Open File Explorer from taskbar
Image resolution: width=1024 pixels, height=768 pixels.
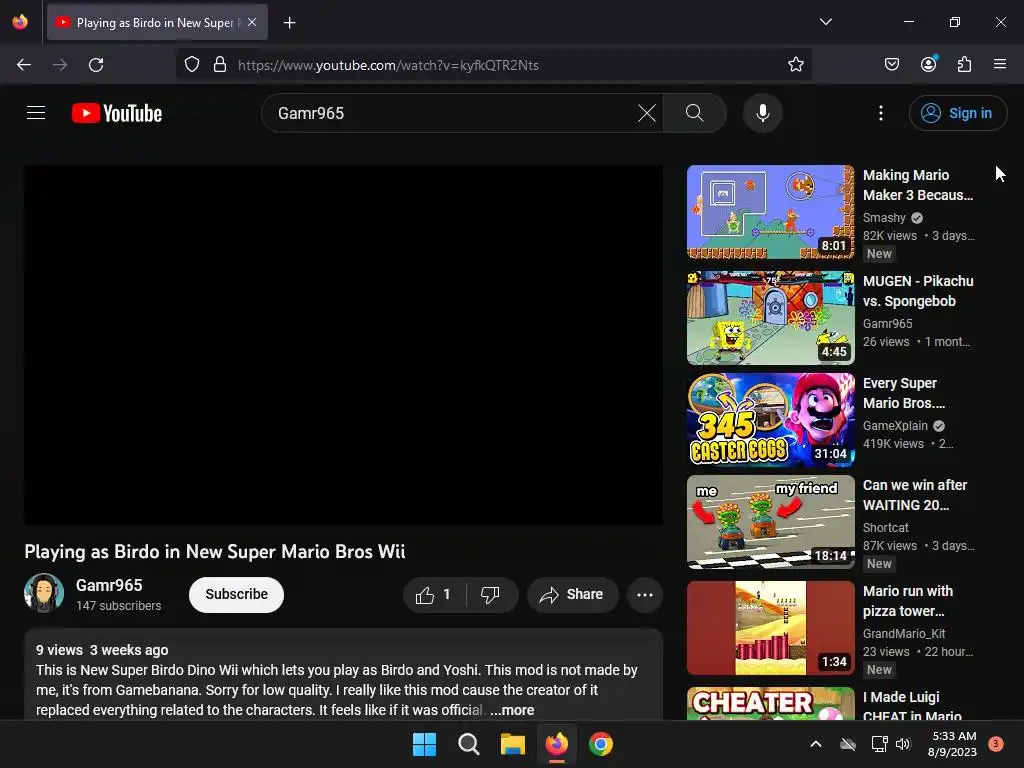[x=513, y=744]
